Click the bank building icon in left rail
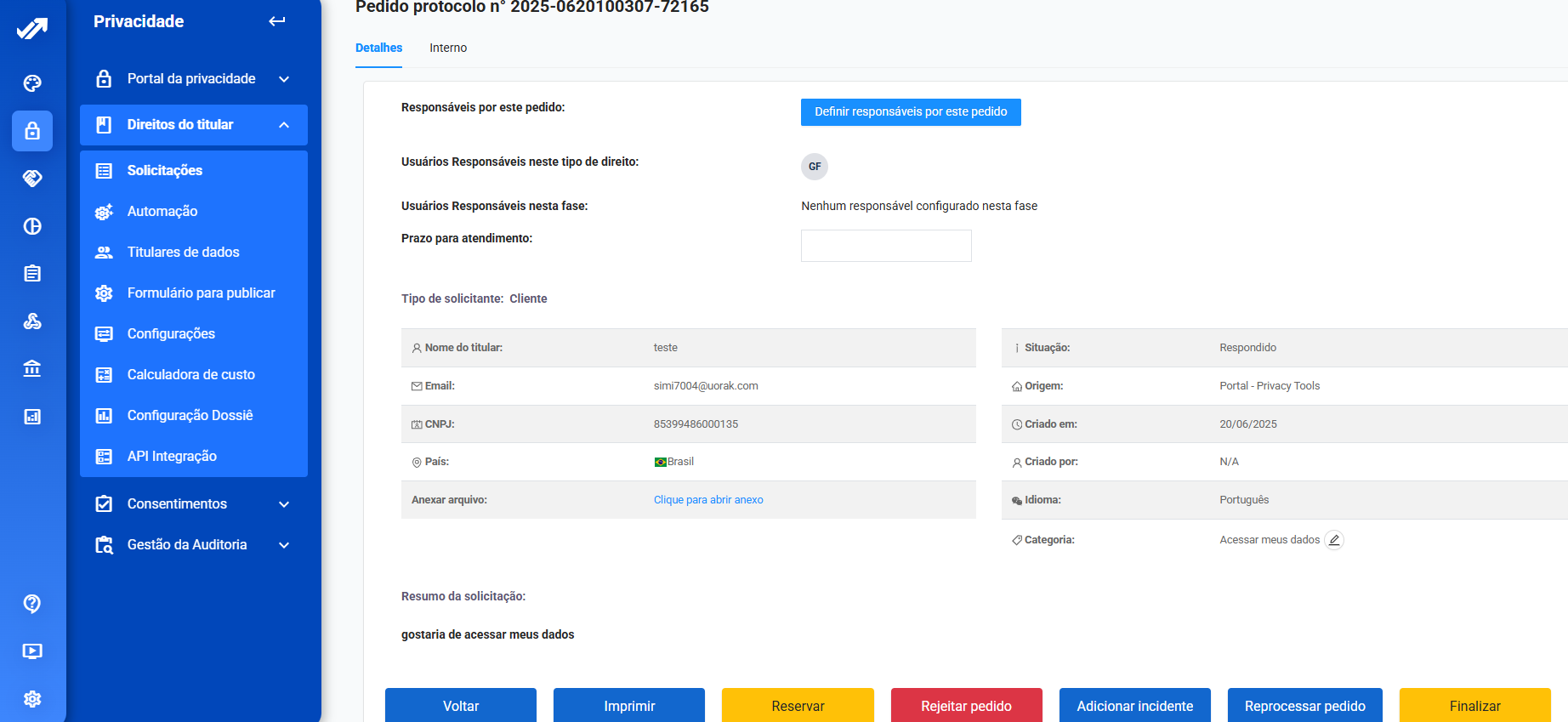Viewport: 1568px width, 722px height. point(32,369)
